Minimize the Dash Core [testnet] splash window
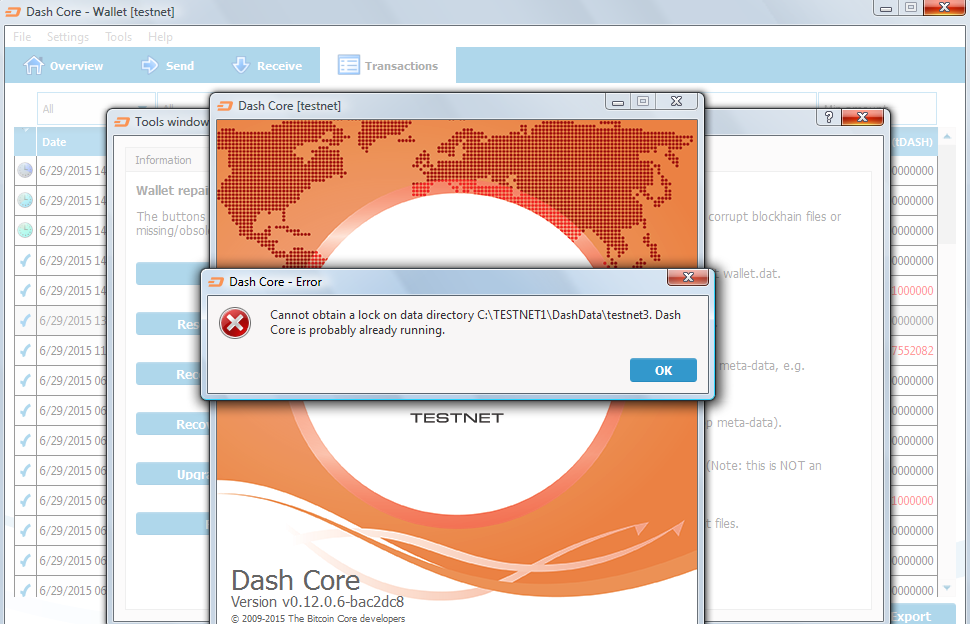The height and width of the screenshot is (624, 970). point(617,101)
